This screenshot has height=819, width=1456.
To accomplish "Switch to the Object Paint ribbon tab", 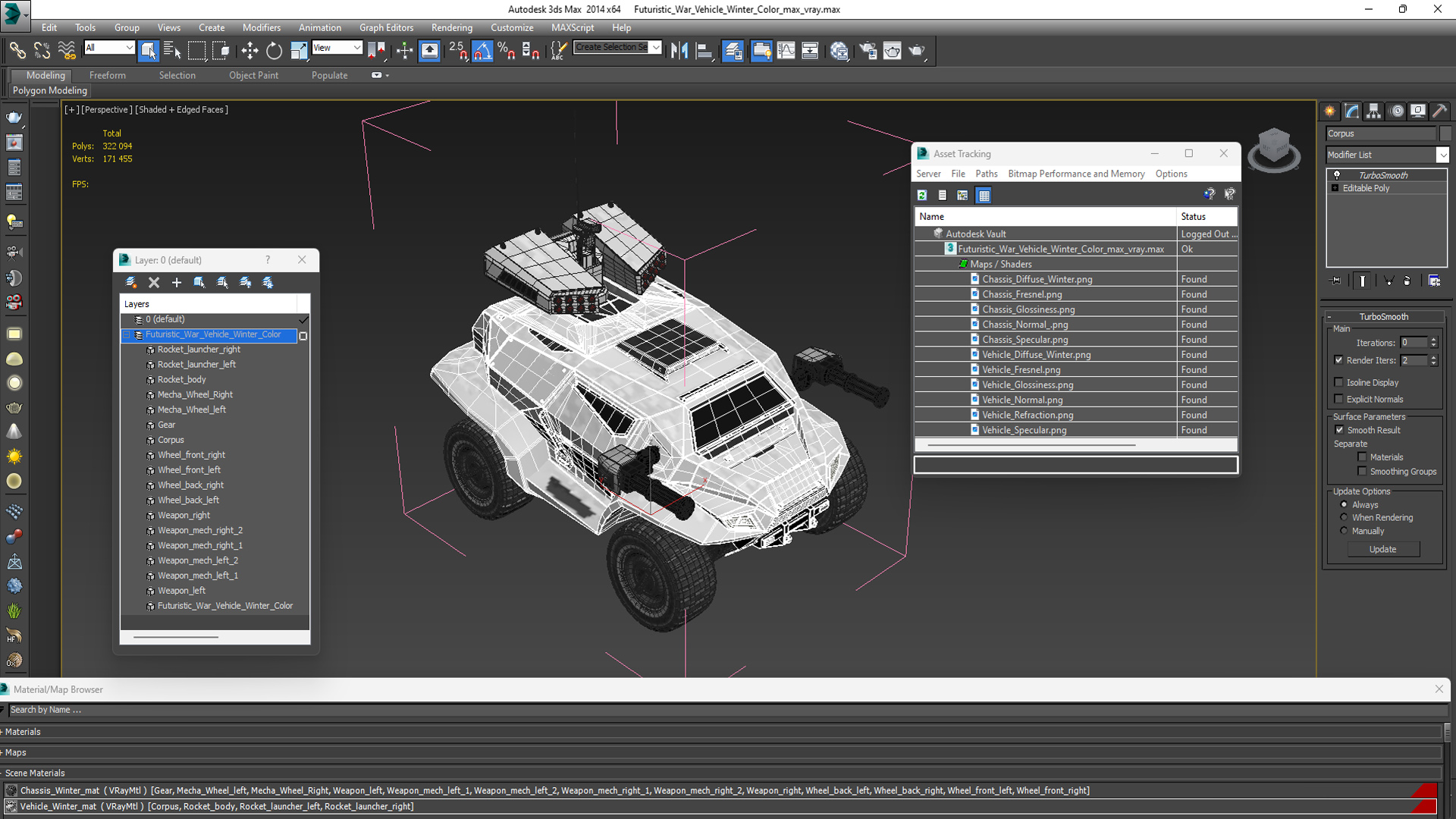I will click(x=253, y=75).
